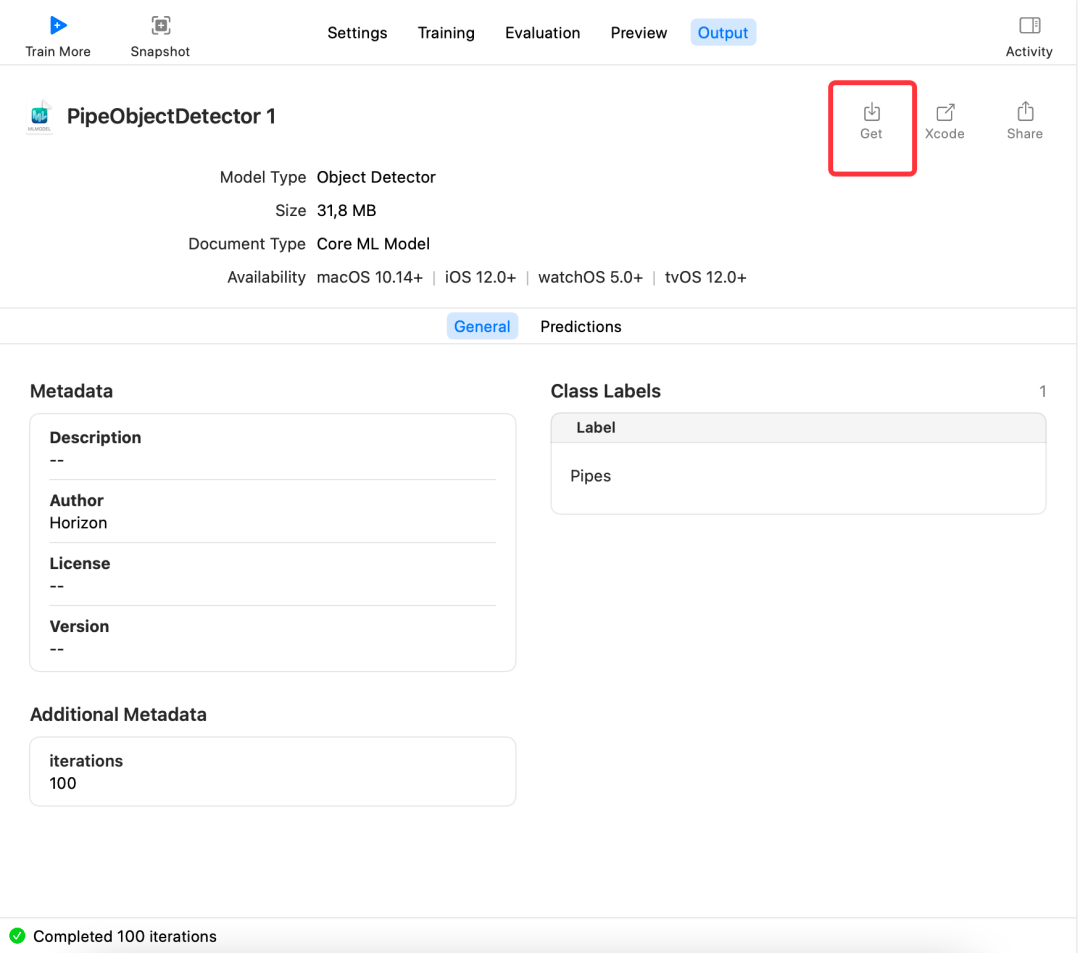This screenshot has width=1080, height=953.
Task: Share the PipeObjectDetector model
Action: 1025,122
